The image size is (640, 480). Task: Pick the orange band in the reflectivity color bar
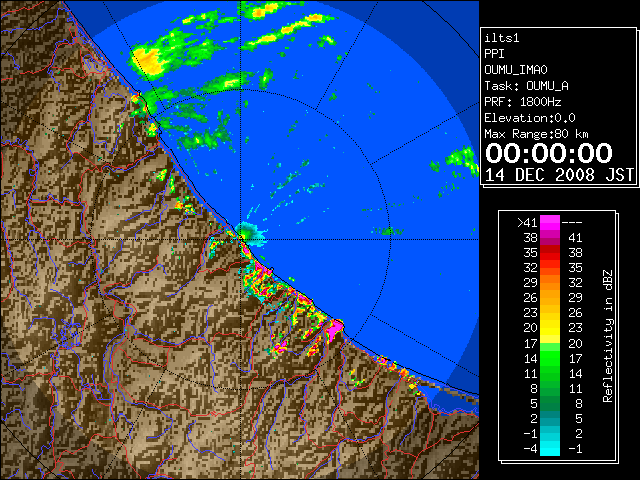[550, 282]
